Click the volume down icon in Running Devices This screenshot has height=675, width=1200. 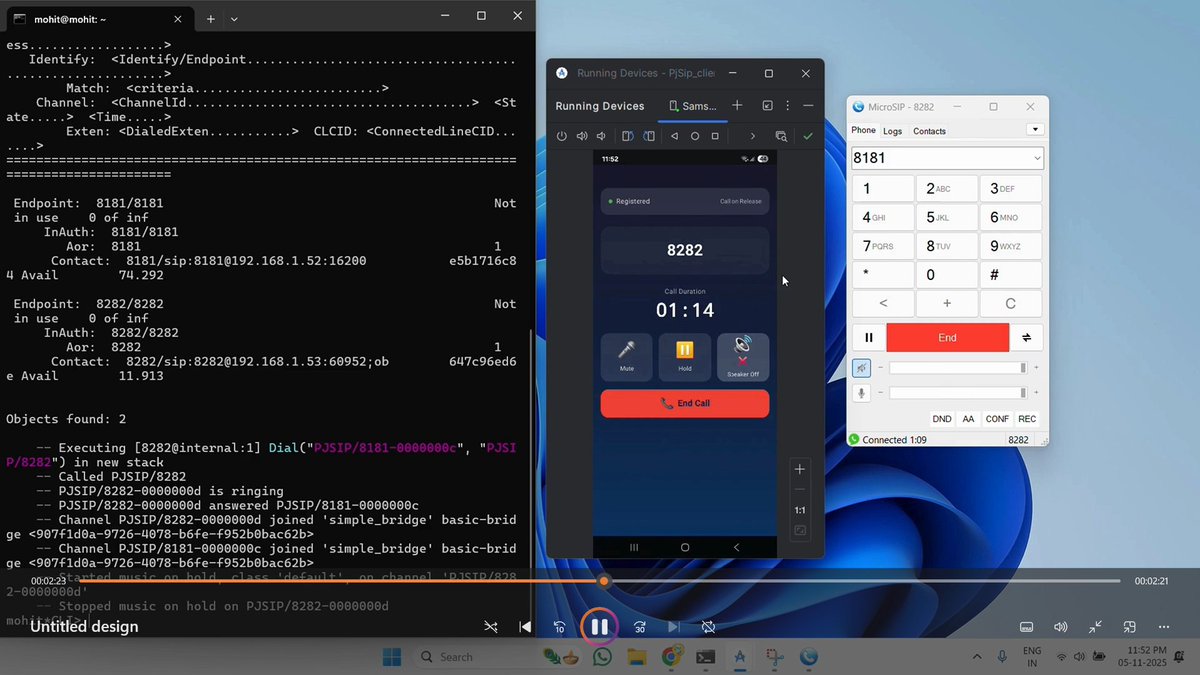601,136
